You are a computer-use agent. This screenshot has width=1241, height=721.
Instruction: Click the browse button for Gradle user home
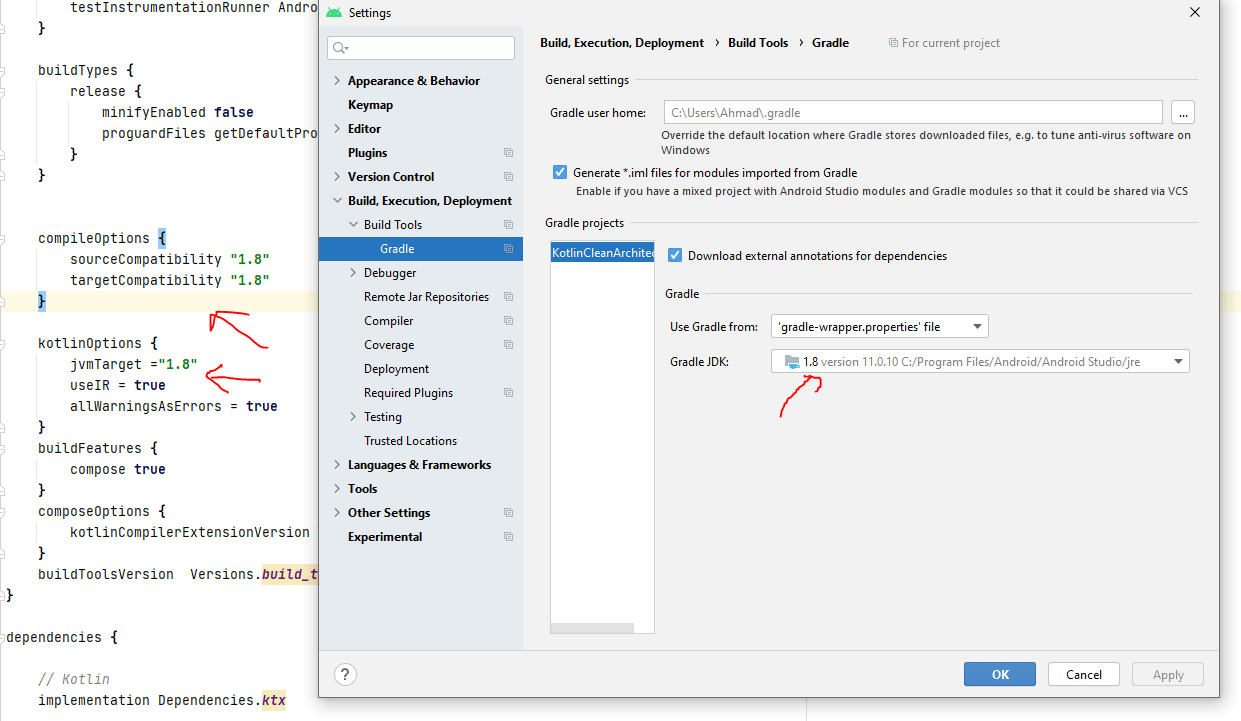point(1183,112)
